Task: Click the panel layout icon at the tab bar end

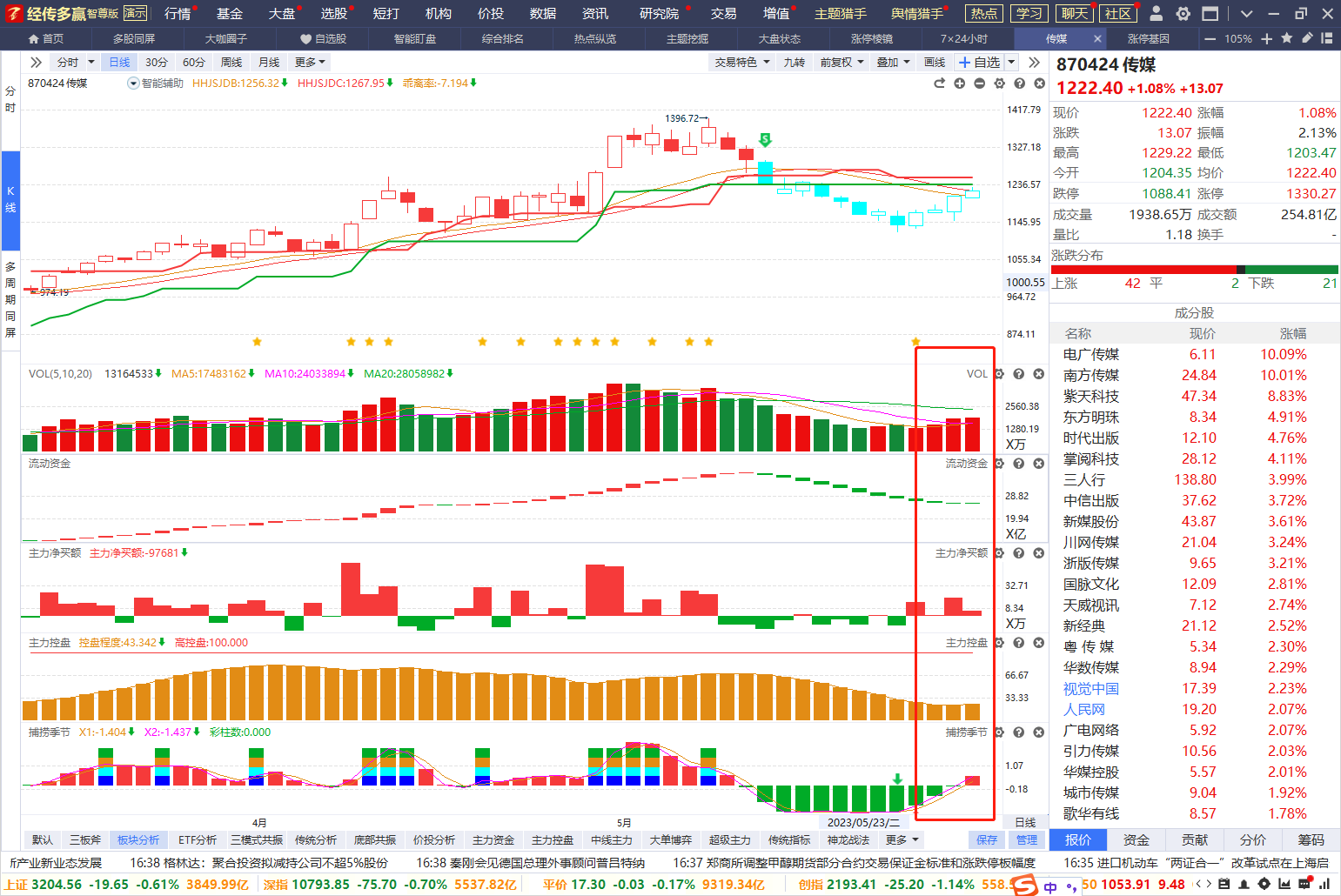Action: pyautogui.click(x=1327, y=38)
